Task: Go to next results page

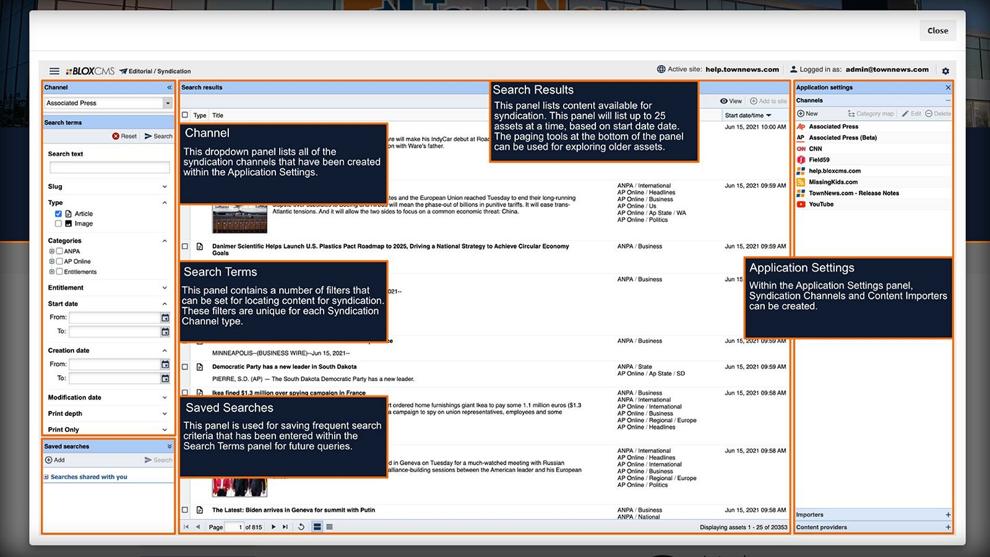Action: point(273,527)
